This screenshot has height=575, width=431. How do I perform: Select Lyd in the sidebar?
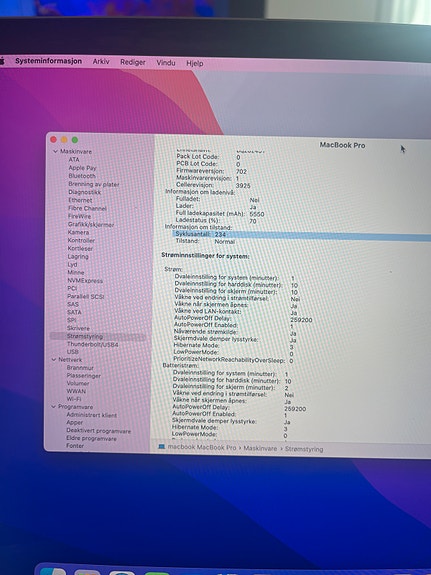pyautogui.click(x=72, y=264)
